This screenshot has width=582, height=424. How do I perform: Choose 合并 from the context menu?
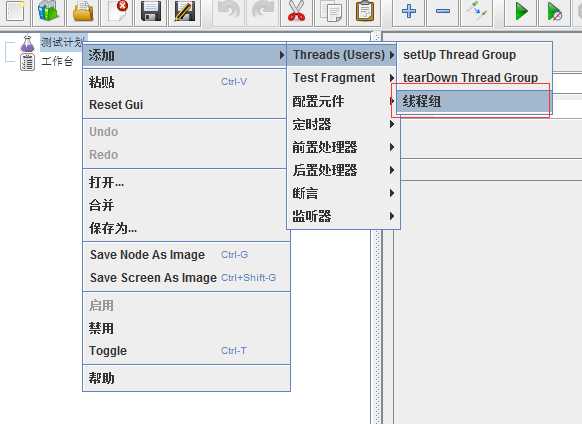point(184,205)
